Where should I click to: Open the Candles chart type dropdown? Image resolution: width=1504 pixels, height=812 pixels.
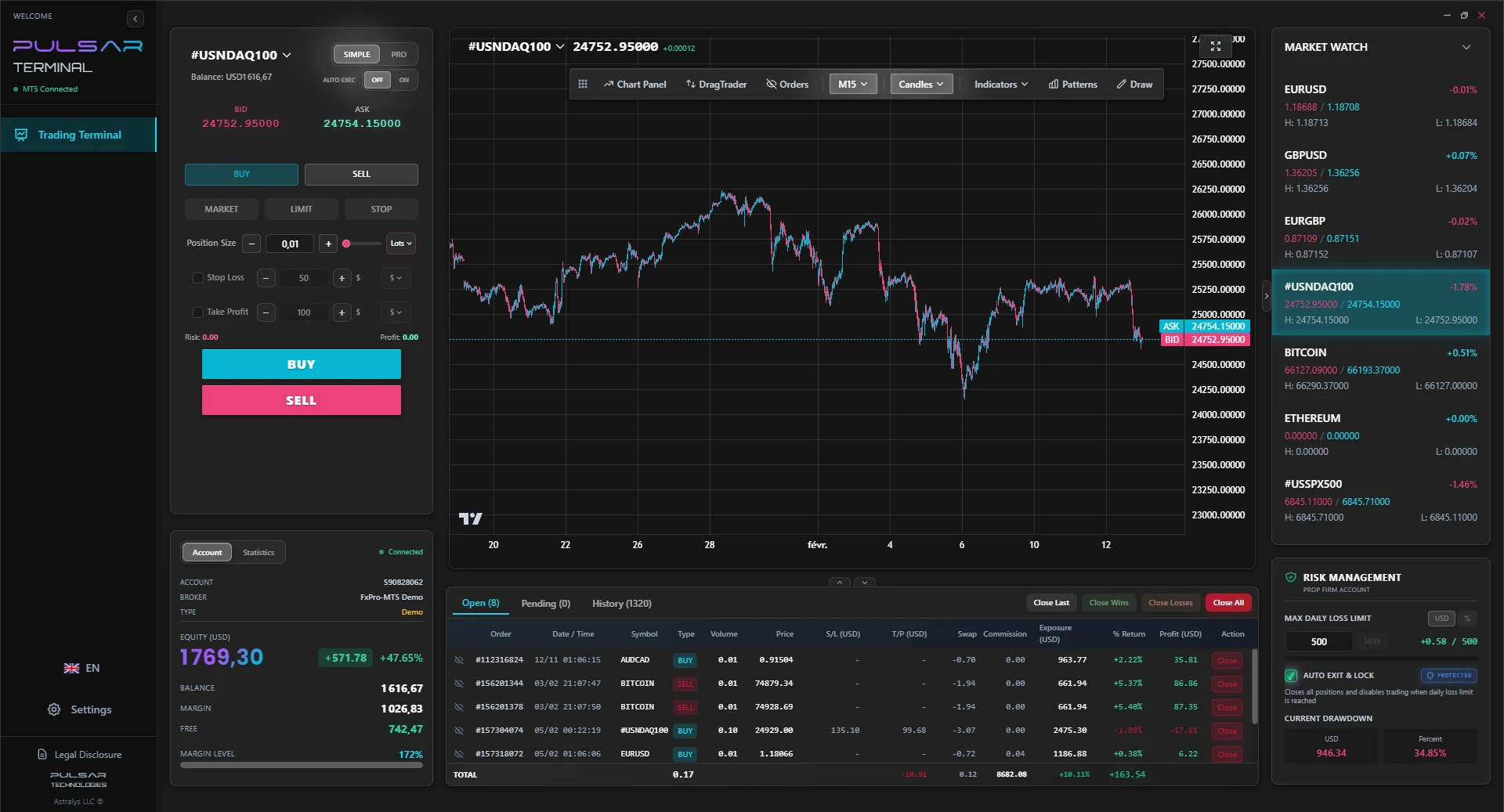921,84
